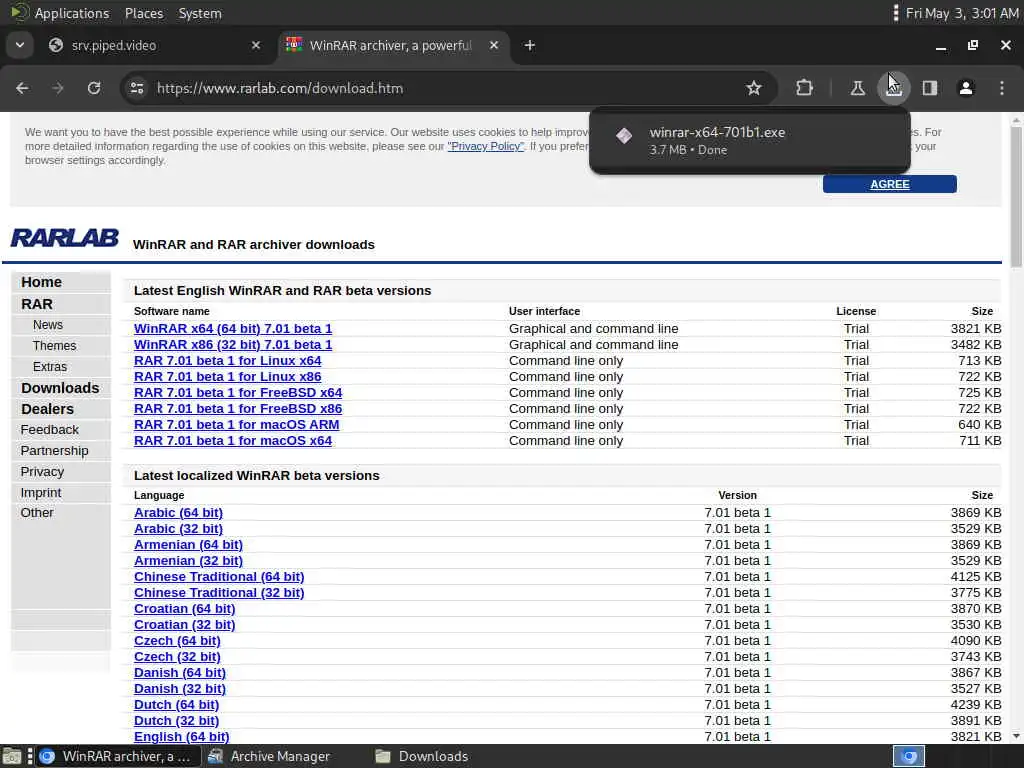1024x768 pixels.
Task: Open RAR section in sidebar
Action: click(x=37, y=304)
